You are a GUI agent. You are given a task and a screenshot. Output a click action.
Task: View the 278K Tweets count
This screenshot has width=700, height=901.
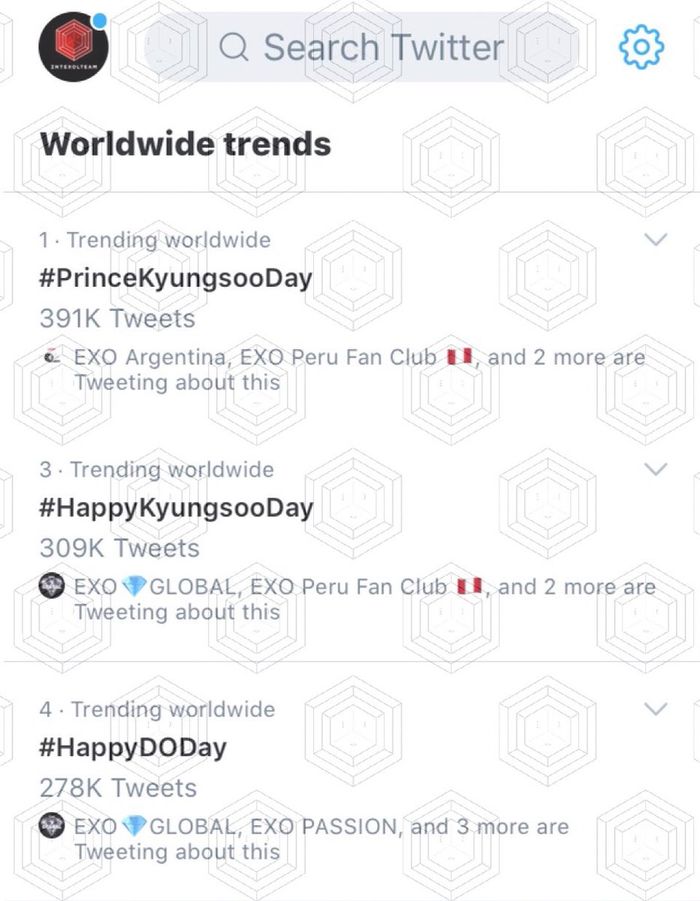pyautogui.click(x=118, y=788)
